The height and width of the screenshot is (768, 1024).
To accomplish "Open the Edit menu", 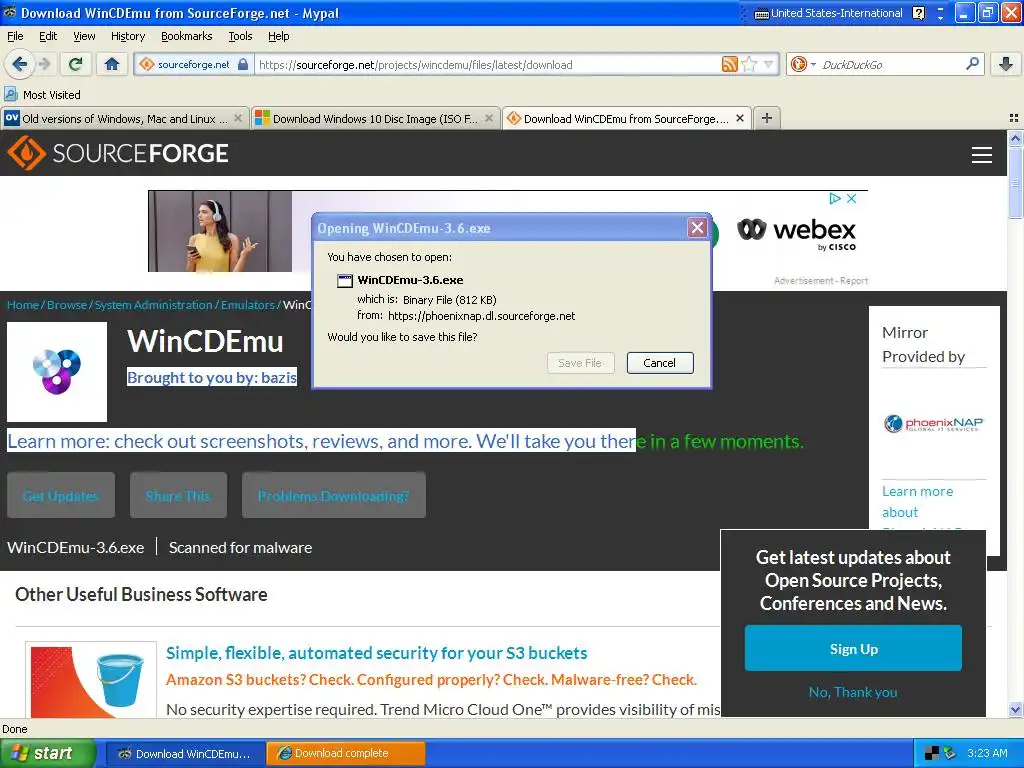I will pos(48,36).
